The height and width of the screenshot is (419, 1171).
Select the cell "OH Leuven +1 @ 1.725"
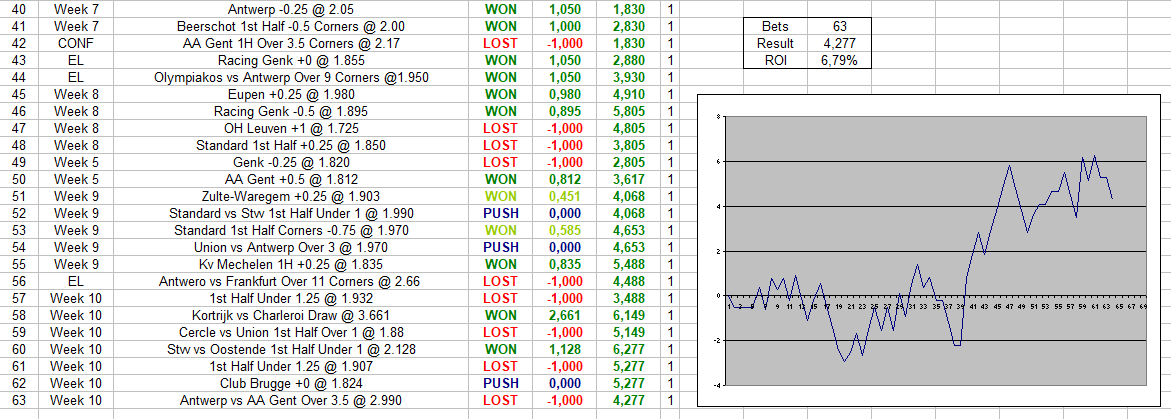(291, 128)
